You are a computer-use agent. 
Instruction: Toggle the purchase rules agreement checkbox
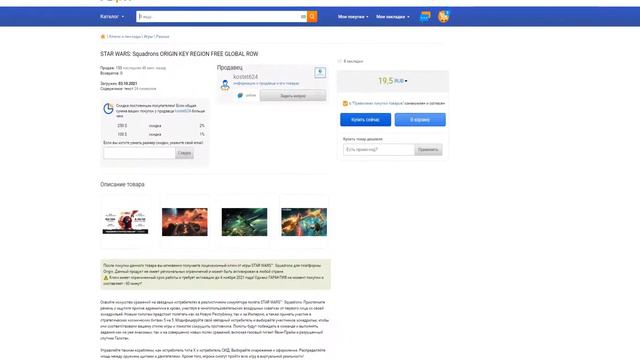(x=345, y=104)
